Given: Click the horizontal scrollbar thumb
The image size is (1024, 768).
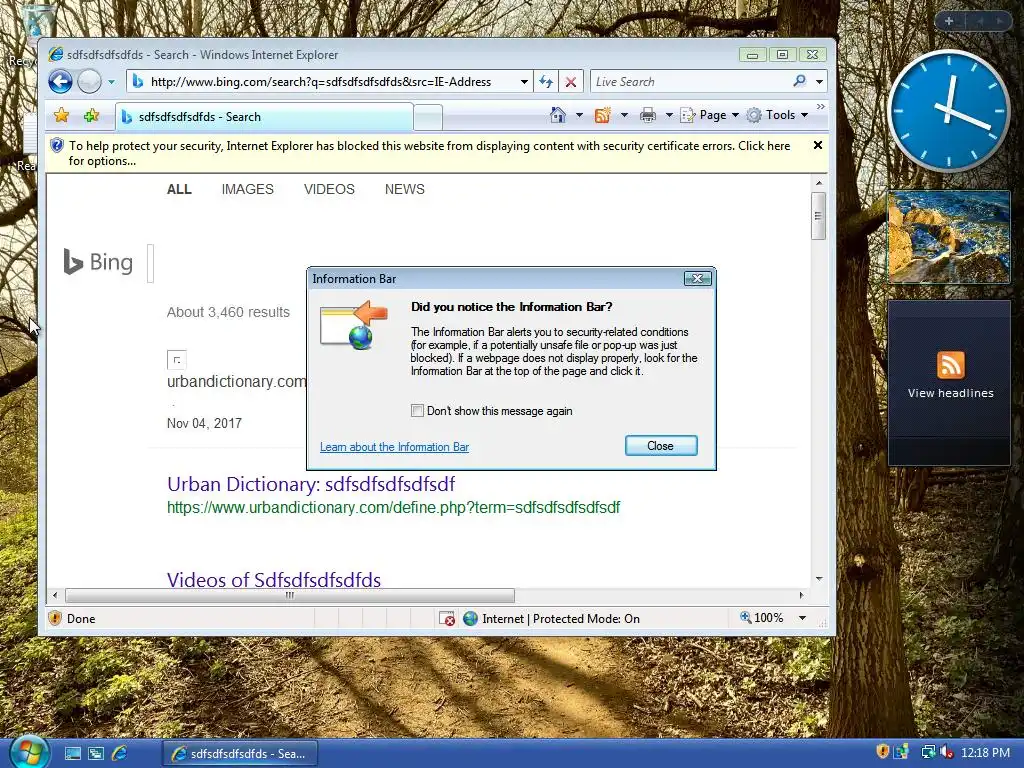Looking at the screenshot, I should [290, 595].
